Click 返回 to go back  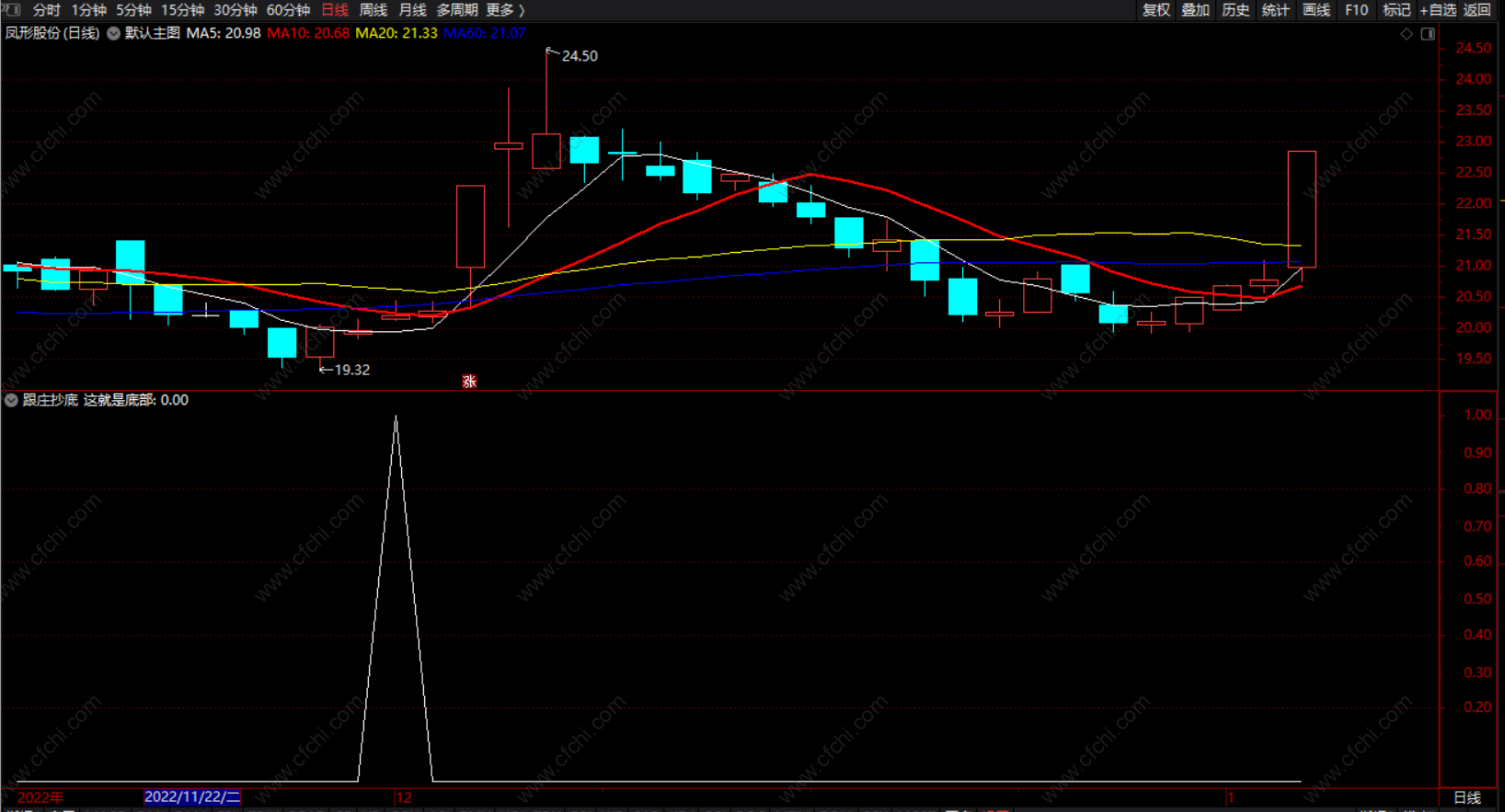(1476, 10)
